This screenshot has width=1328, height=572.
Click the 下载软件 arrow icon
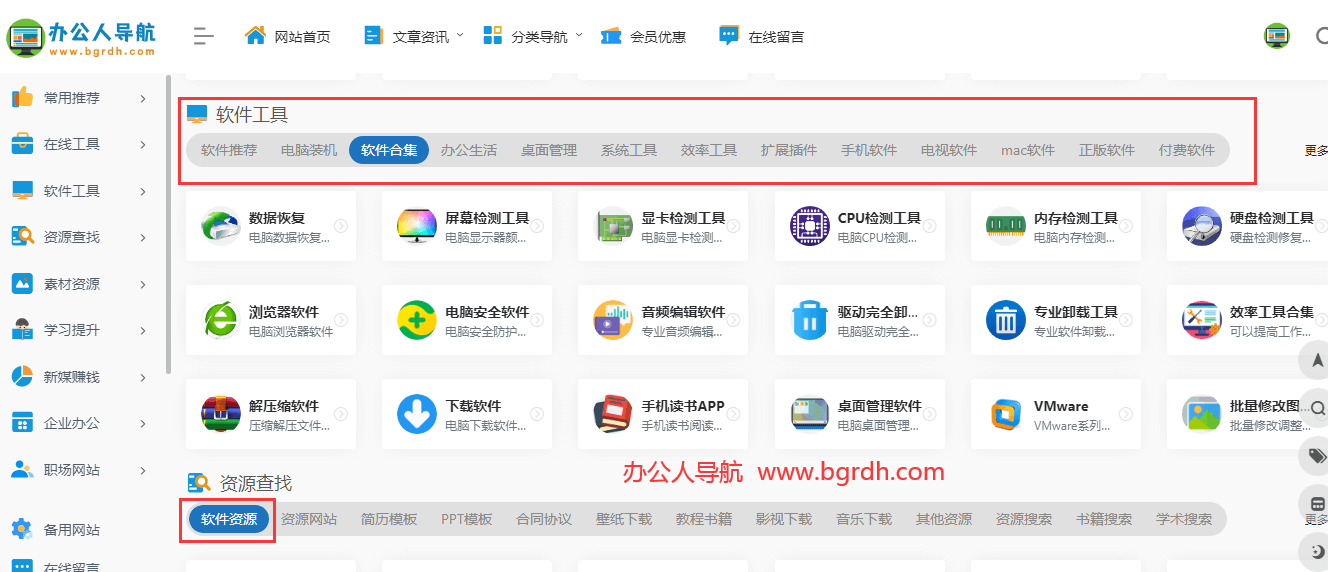pos(417,415)
